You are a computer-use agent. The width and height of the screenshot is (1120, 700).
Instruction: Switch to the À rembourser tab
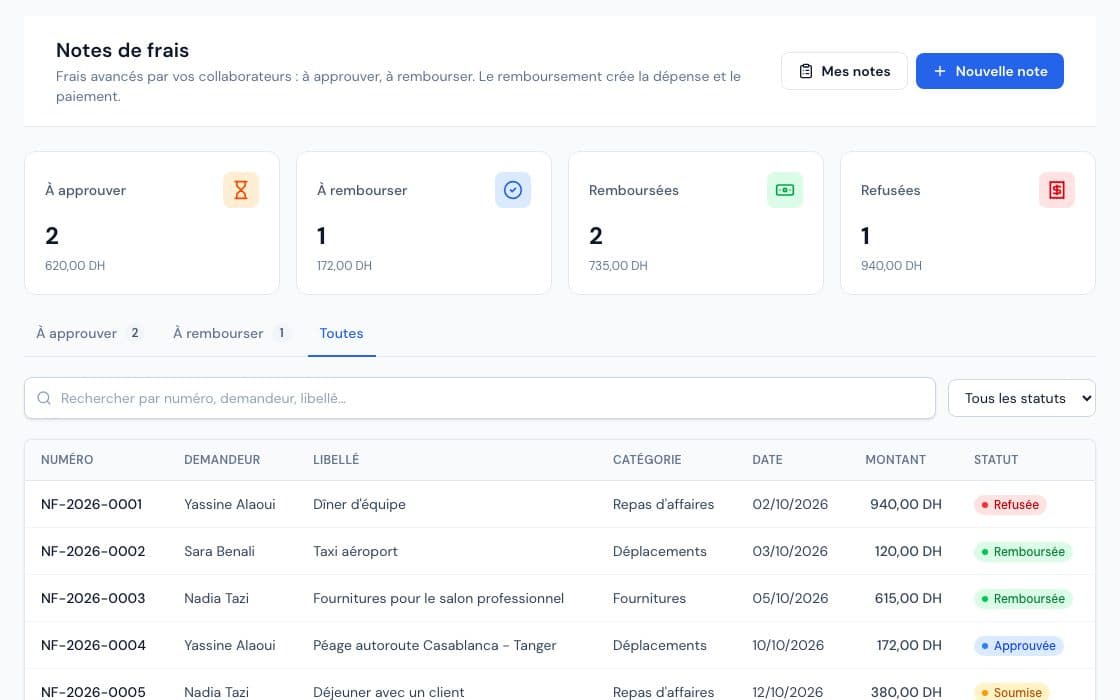pyautogui.click(x=231, y=334)
